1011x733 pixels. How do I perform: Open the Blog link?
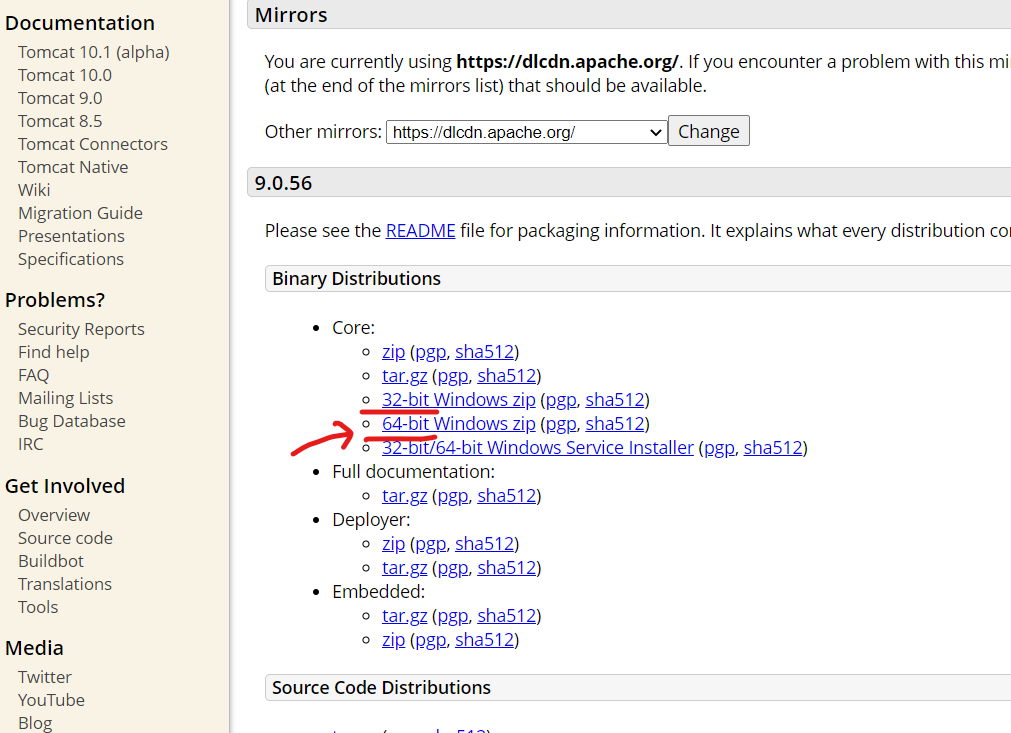pos(35,723)
